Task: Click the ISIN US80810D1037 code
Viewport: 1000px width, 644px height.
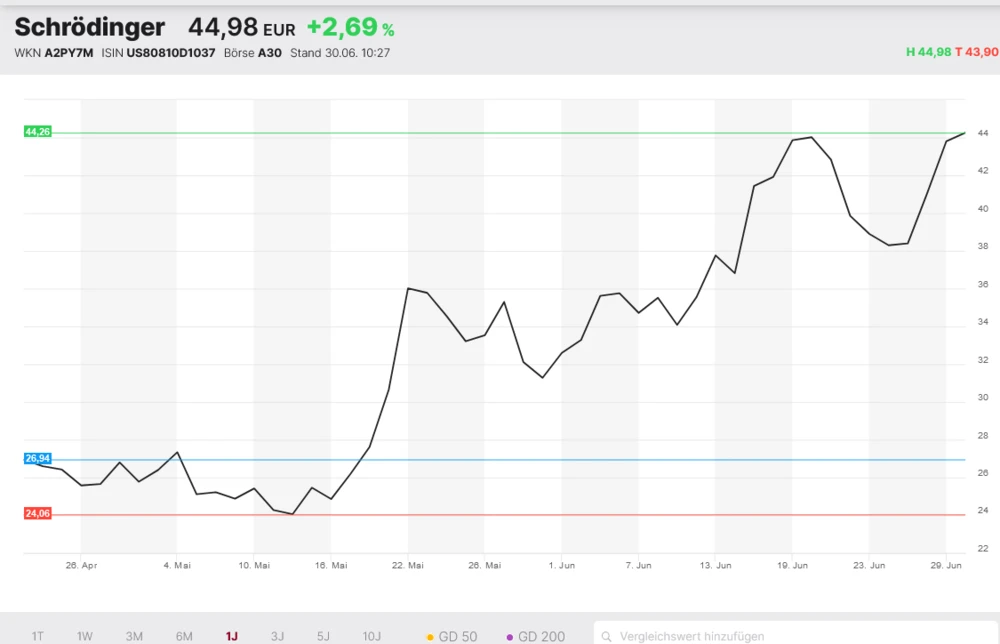Action: 171,52
